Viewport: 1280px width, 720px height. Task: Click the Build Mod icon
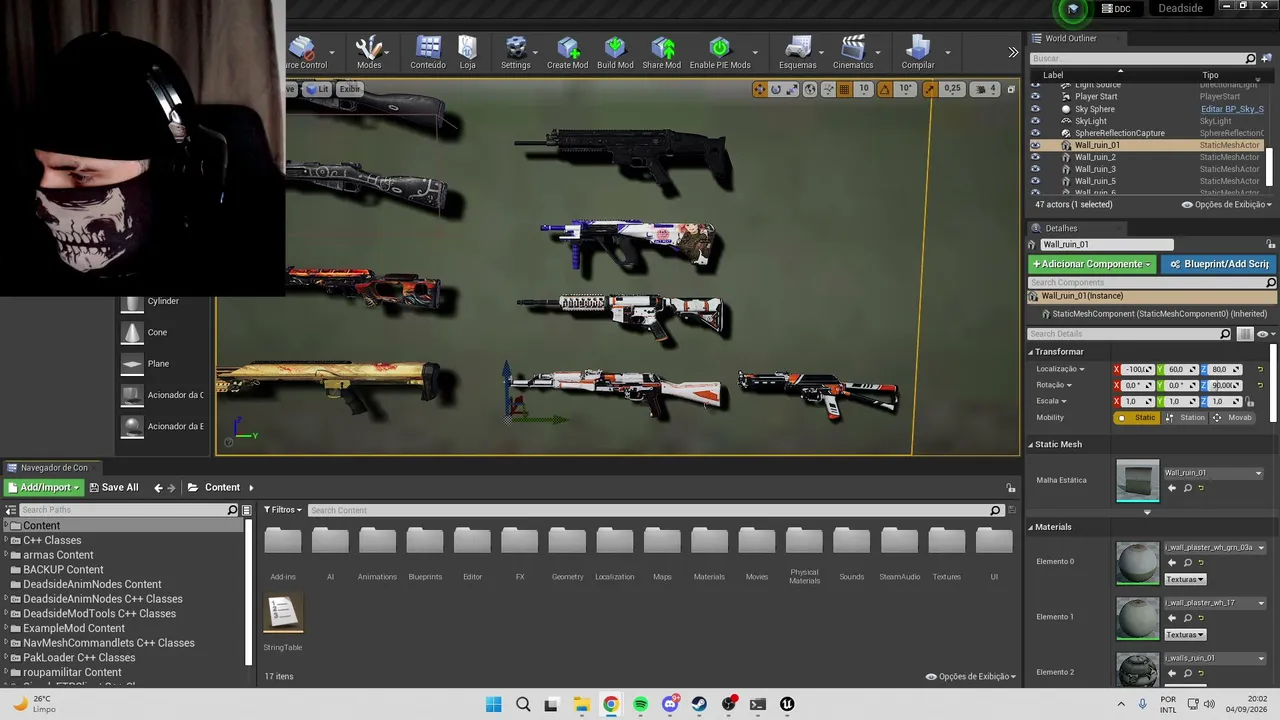(x=615, y=48)
